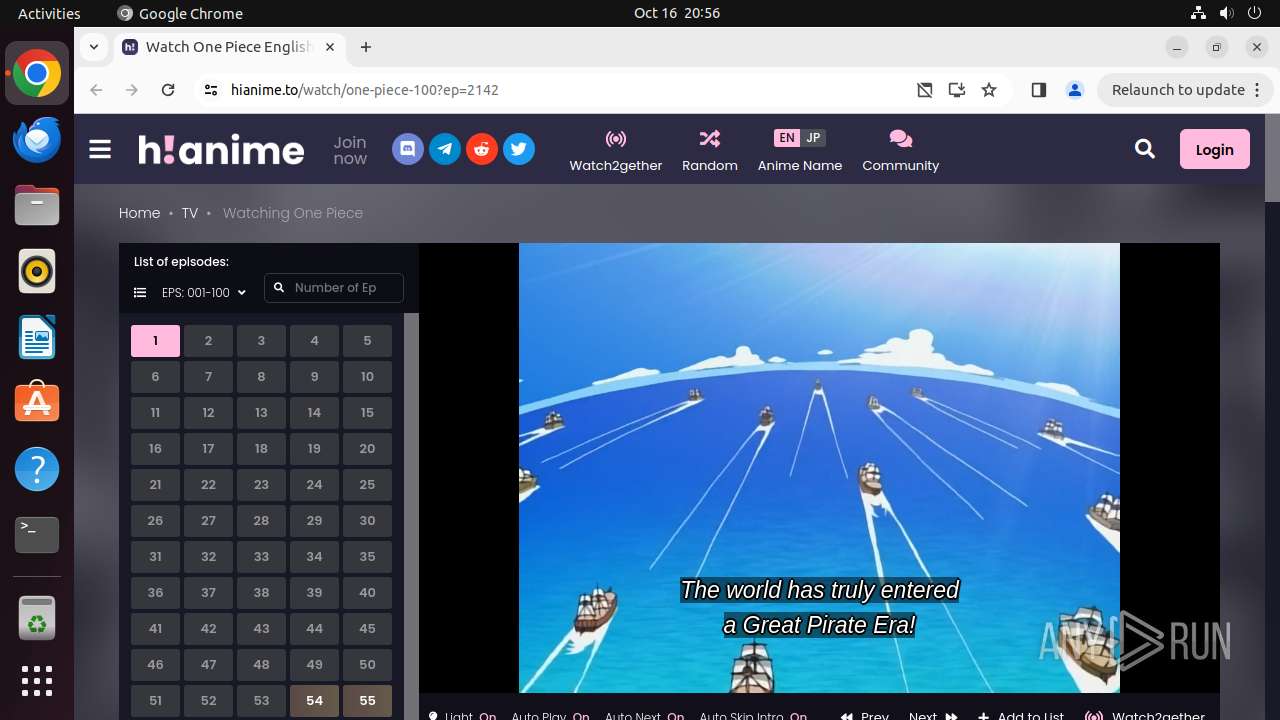The height and width of the screenshot is (720, 1280).
Task: Pick a Random anime
Action: click(710, 151)
